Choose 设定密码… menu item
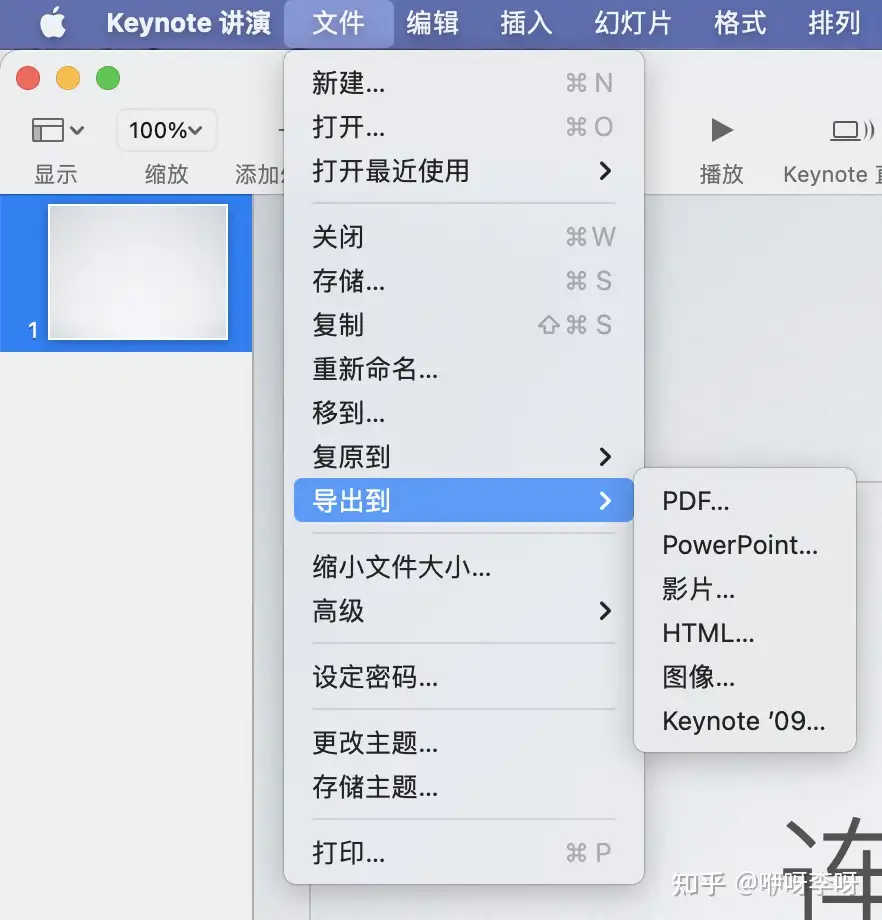The height and width of the screenshot is (920, 882). click(x=464, y=677)
